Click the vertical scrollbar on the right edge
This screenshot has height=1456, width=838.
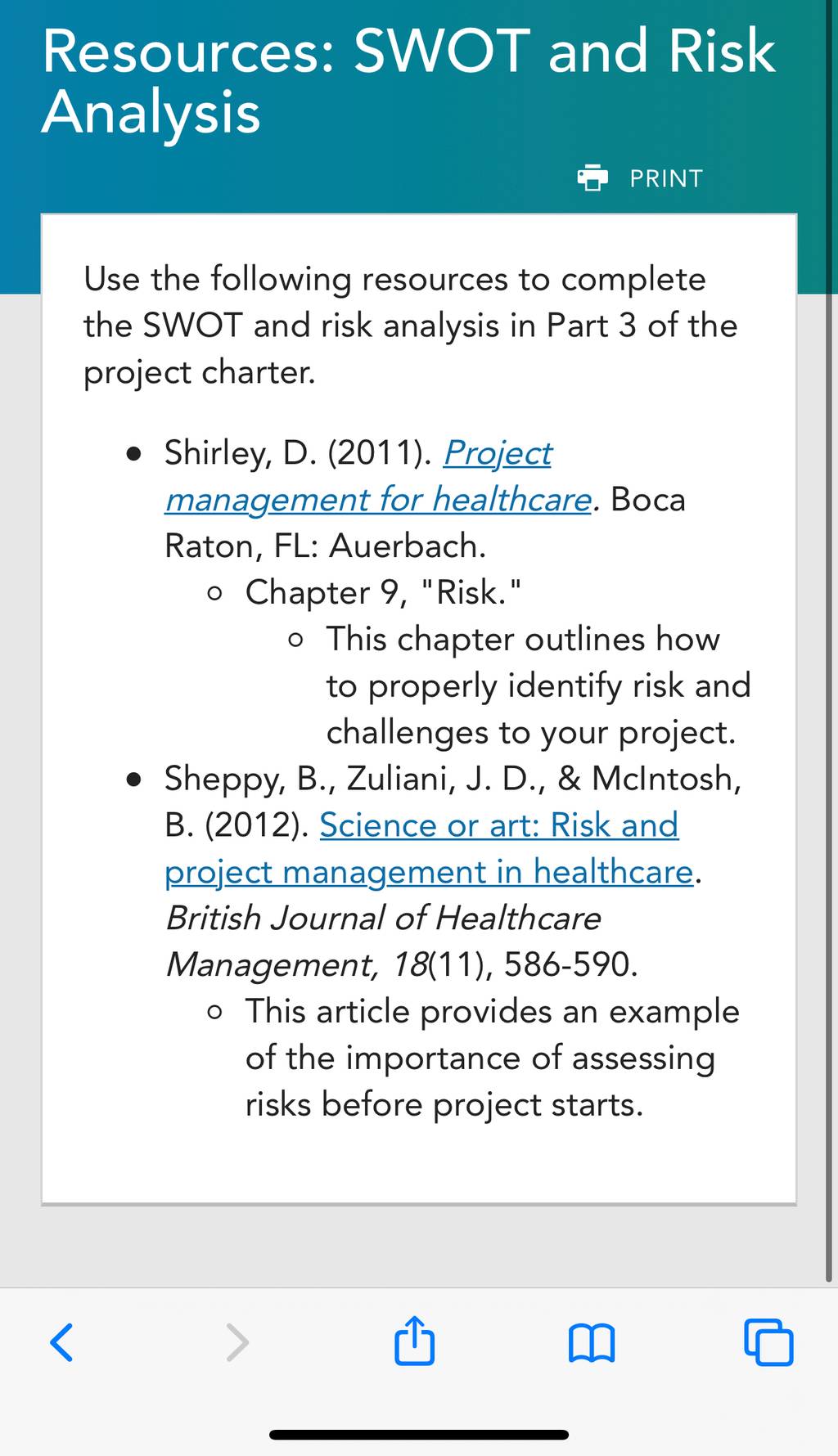829,638
